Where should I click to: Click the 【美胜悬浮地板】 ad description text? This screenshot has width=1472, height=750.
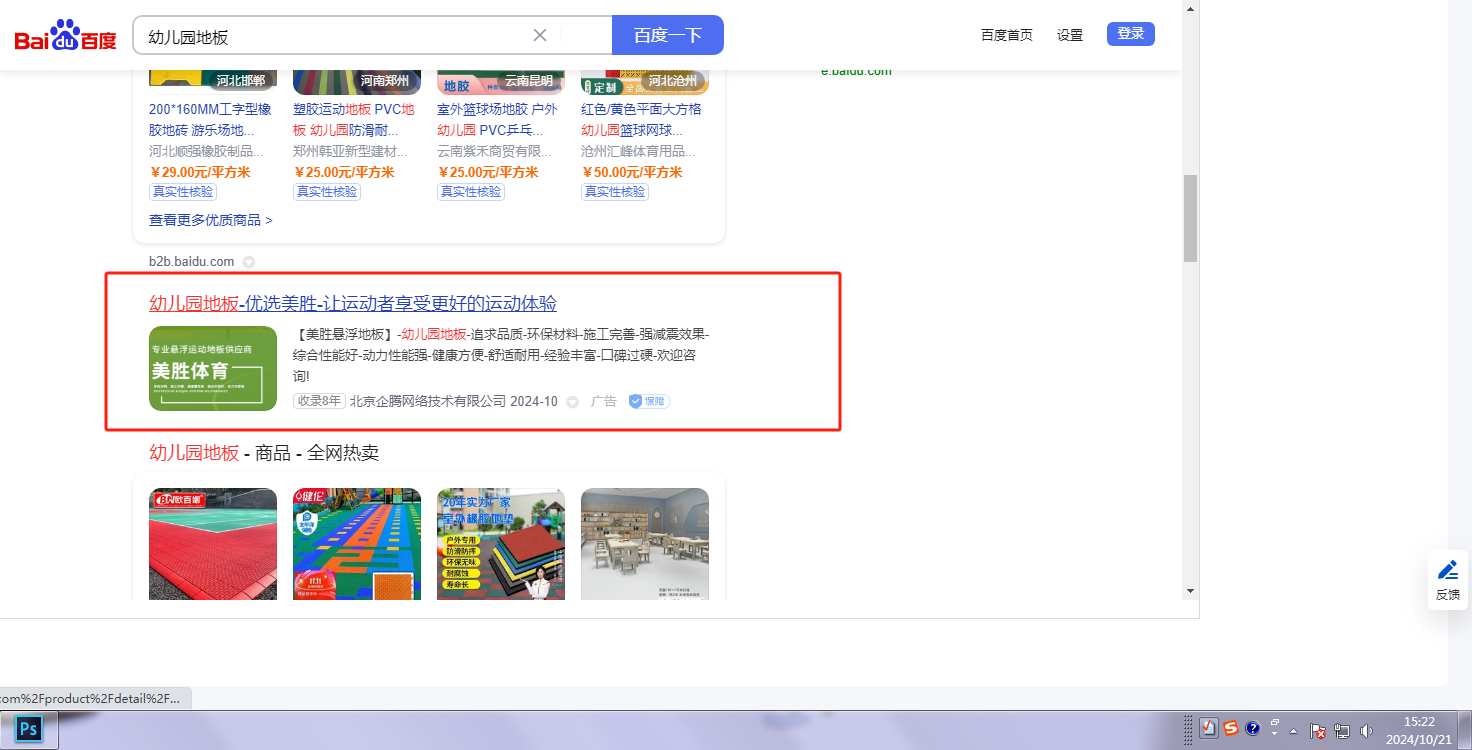coord(501,355)
